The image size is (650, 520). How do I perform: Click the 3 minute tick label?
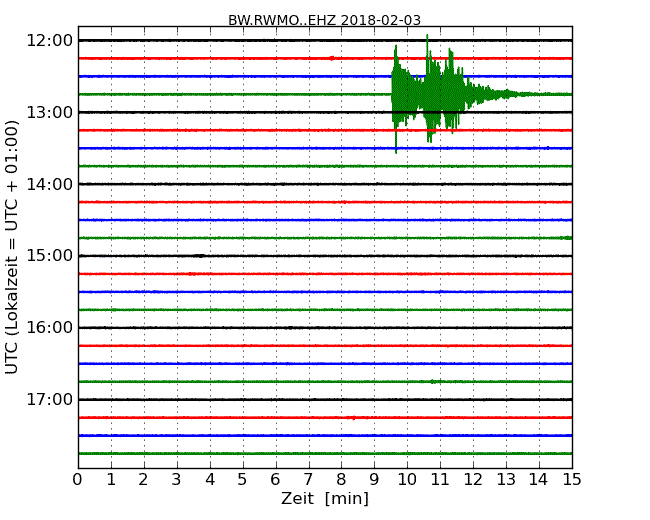177,480
